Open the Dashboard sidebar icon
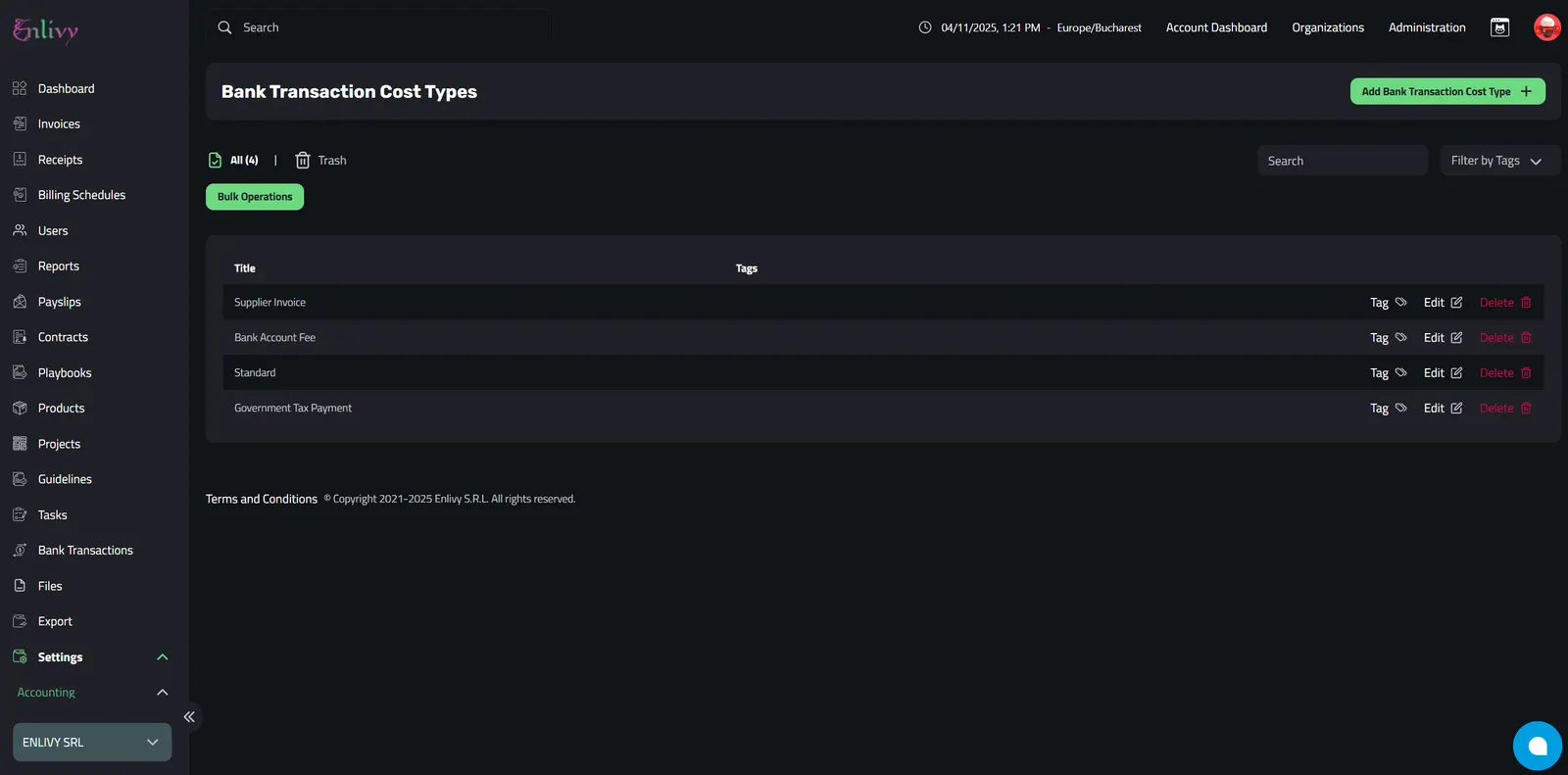This screenshot has width=1568, height=775. coord(20,88)
